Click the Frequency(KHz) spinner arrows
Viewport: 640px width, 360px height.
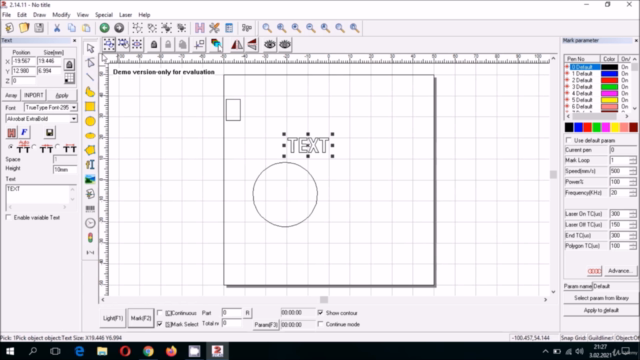tap(633, 193)
